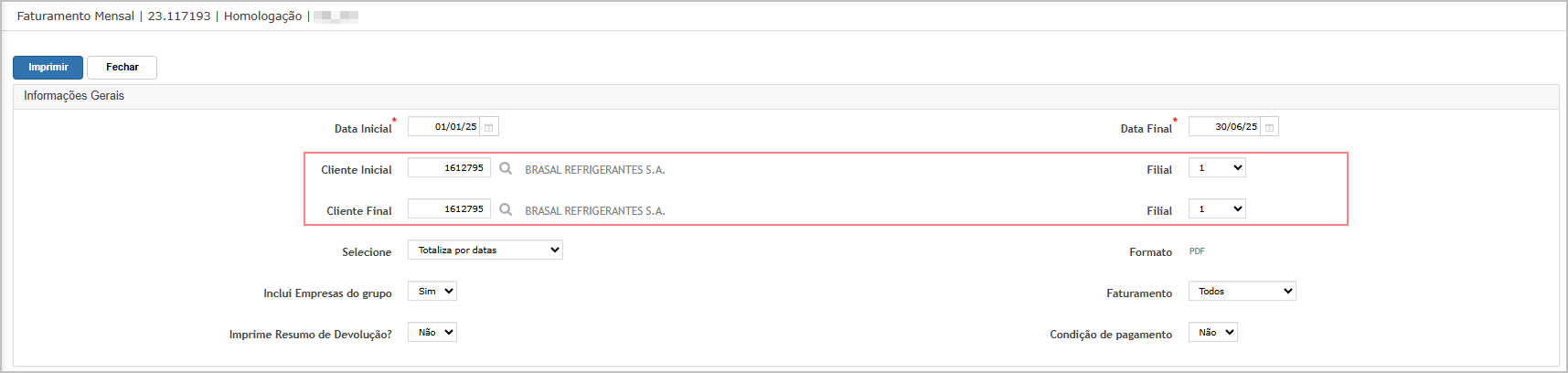Open the Filial dropdown beside Cliente Inicial

tap(1217, 168)
